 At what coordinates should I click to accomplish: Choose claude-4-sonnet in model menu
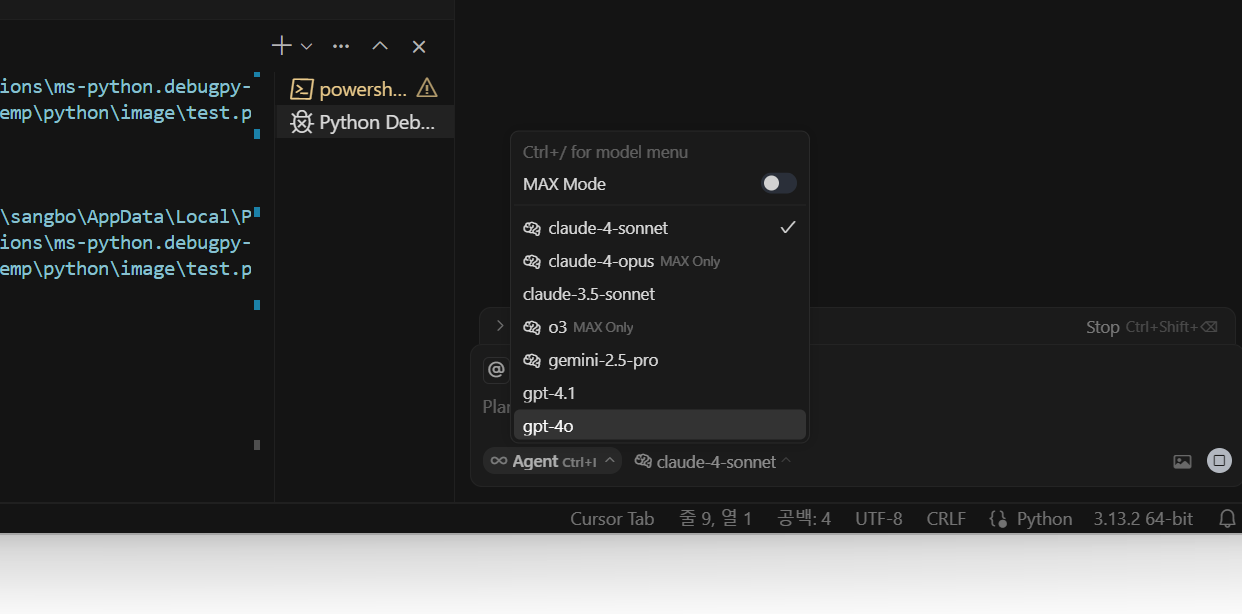coord(660,228)
